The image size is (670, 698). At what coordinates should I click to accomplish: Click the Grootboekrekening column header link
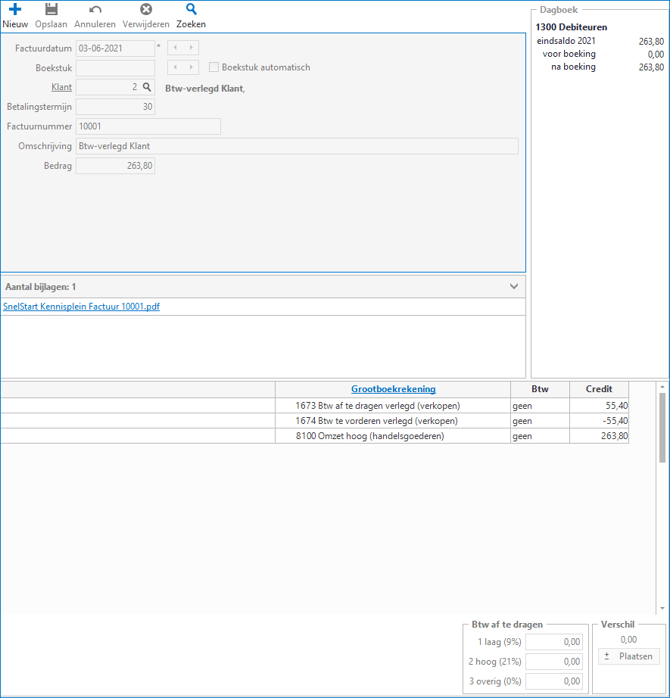coord(393,389)
